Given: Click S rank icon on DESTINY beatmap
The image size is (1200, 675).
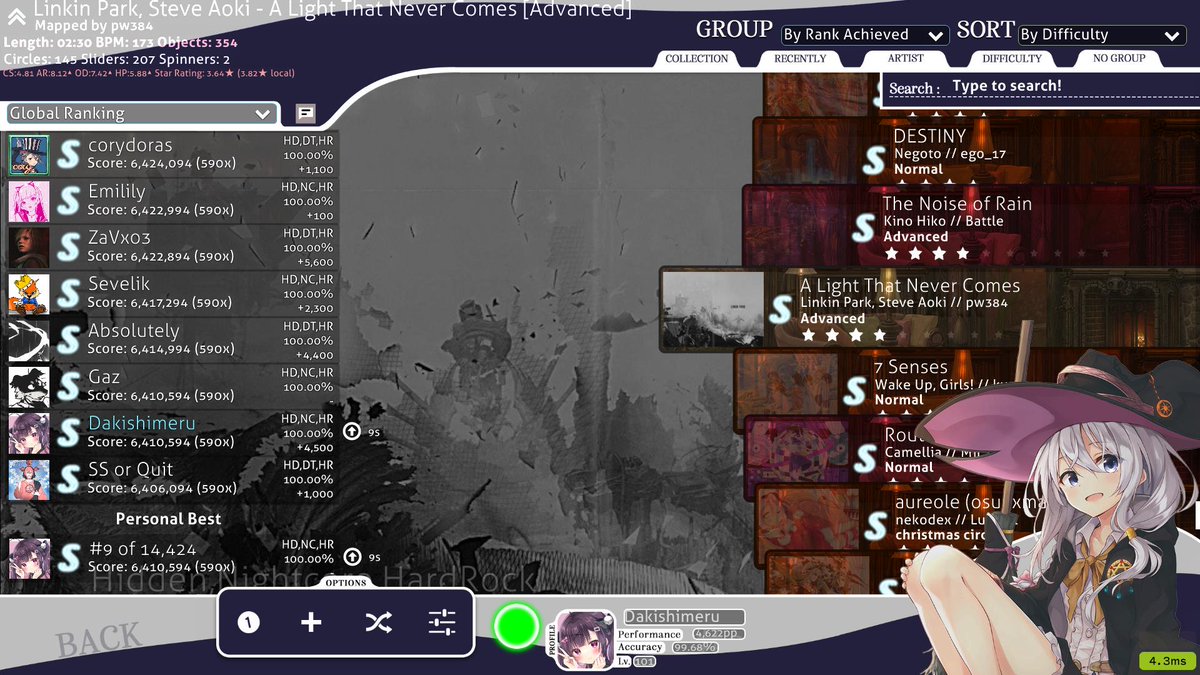Looking at the screenshot, I should click(874, 158).
